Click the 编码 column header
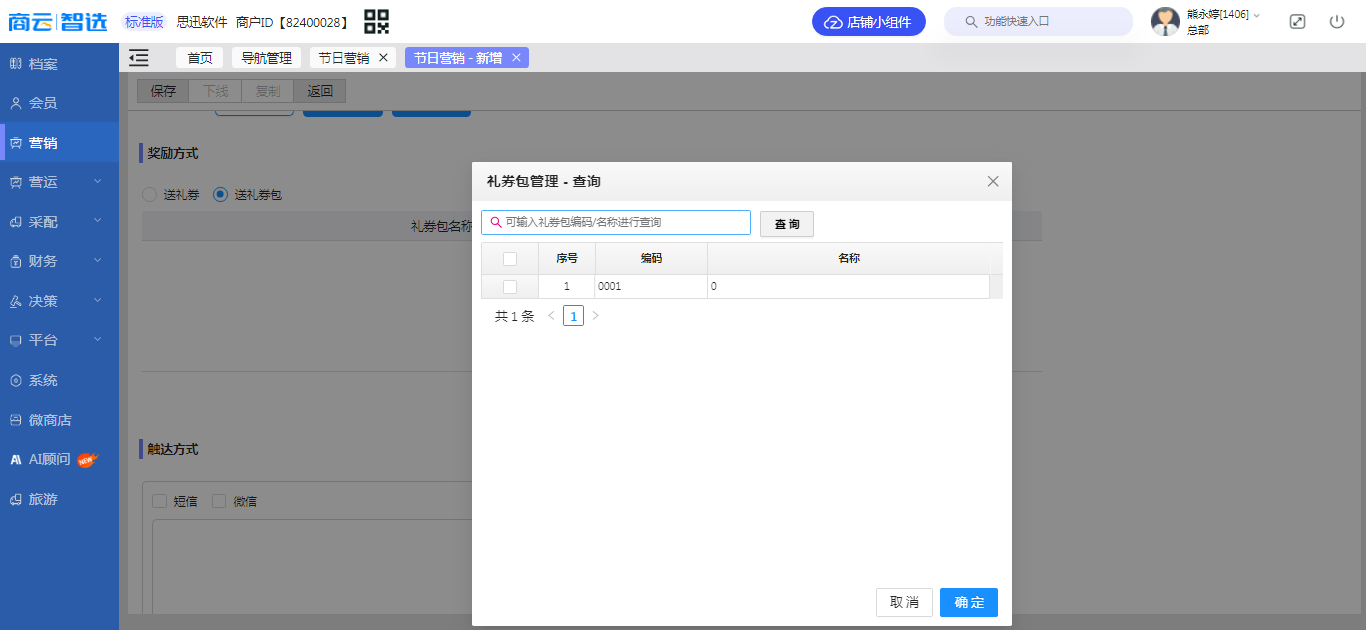The height and width of the screenshot is (630, 1366). (x=651, y=258)
